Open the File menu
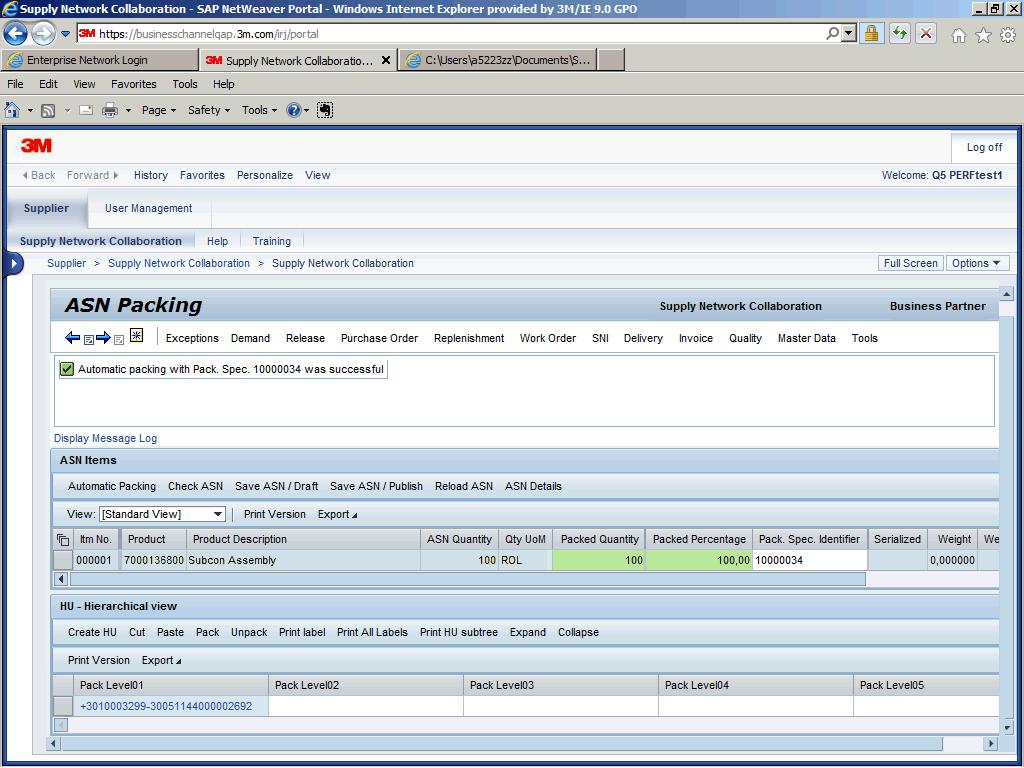 coord(15,84)
